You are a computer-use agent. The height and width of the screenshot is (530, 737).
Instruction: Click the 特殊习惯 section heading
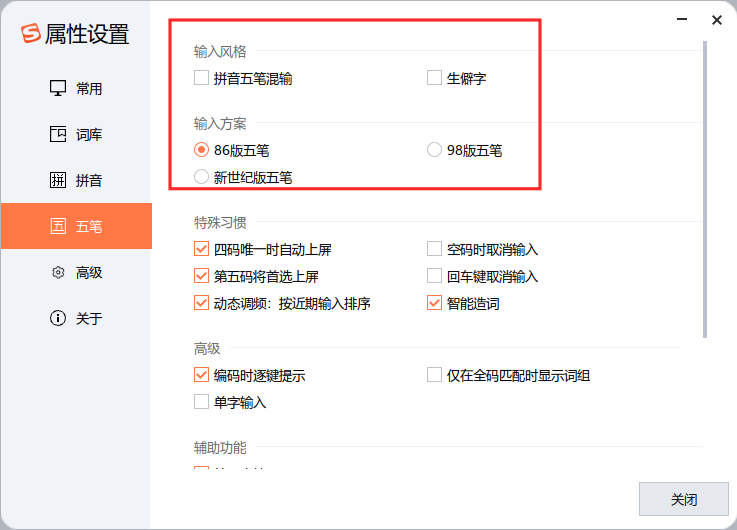(x=220, y=222)
